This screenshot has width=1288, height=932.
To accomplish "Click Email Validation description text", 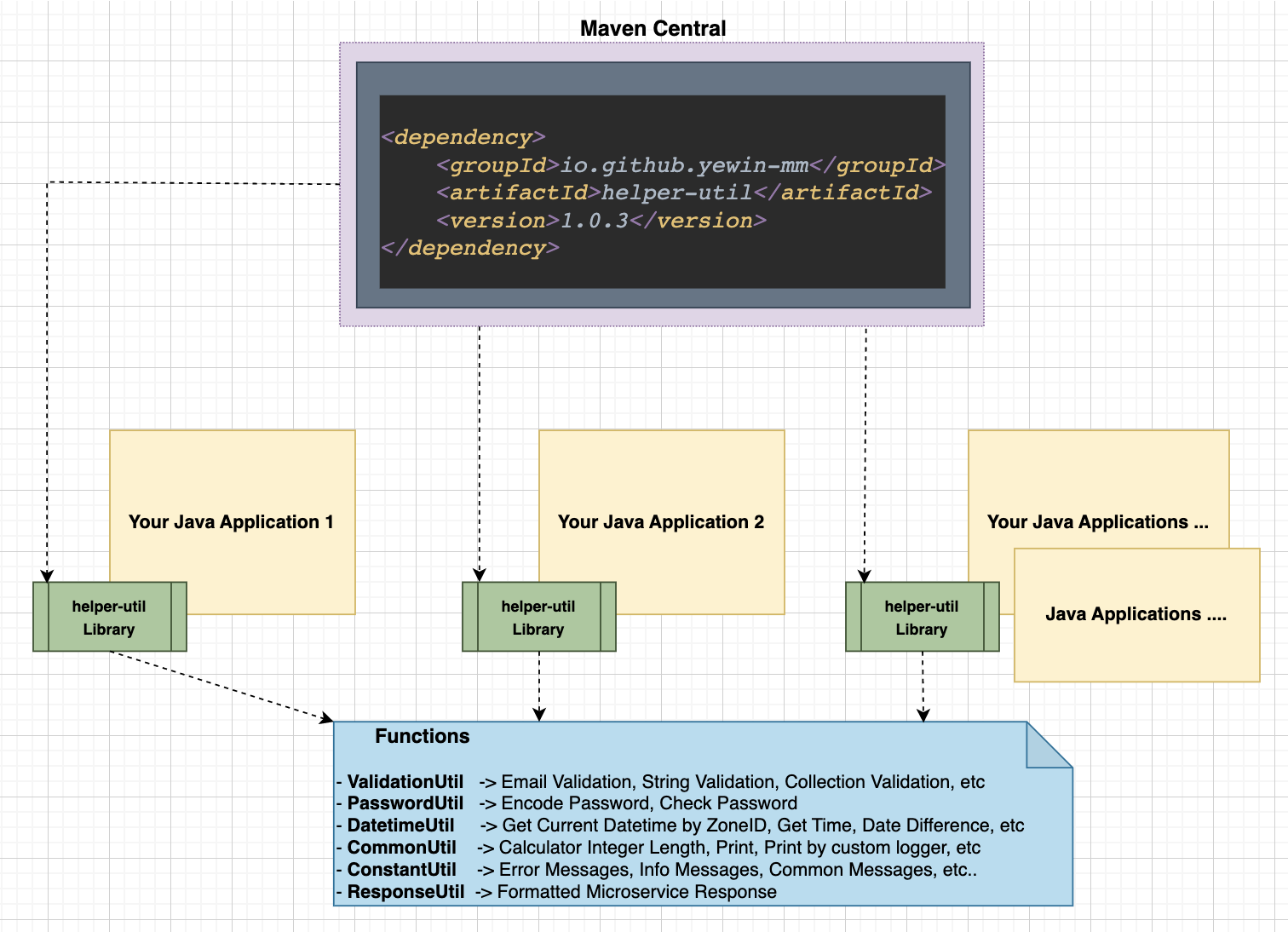I will pyautogui.click(x=743, y=781).
